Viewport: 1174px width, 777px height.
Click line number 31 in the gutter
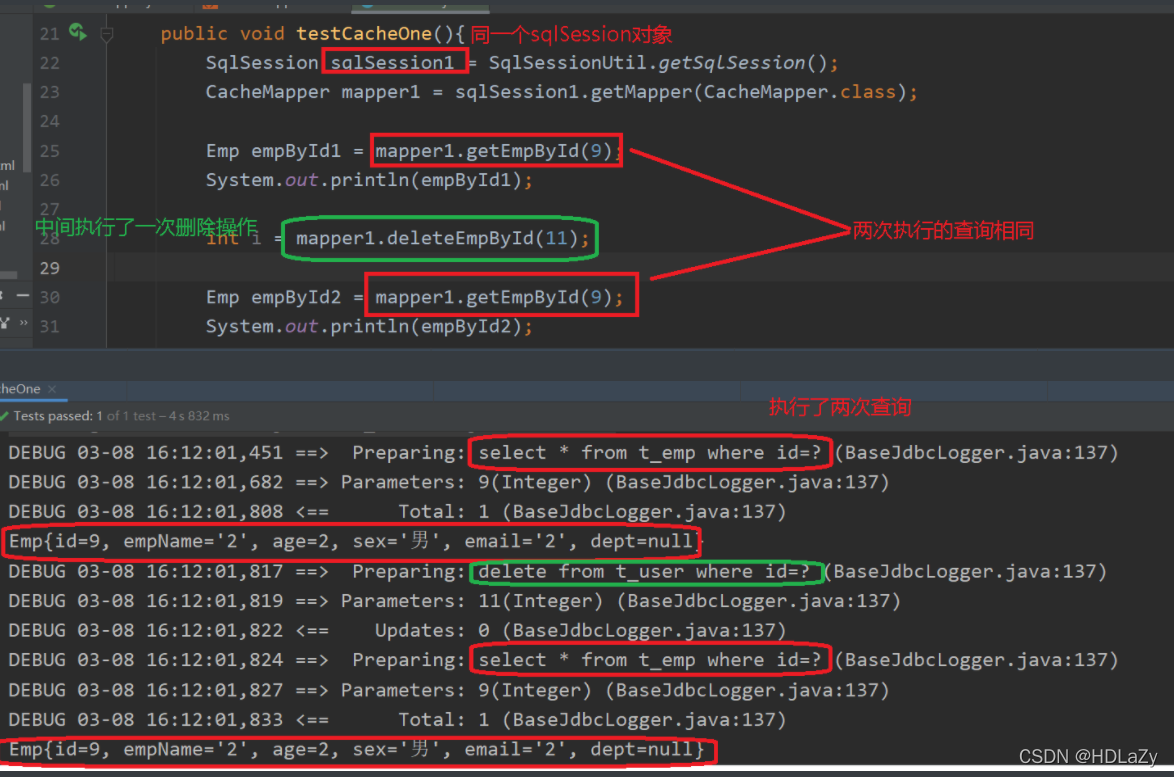click(49, 326)
